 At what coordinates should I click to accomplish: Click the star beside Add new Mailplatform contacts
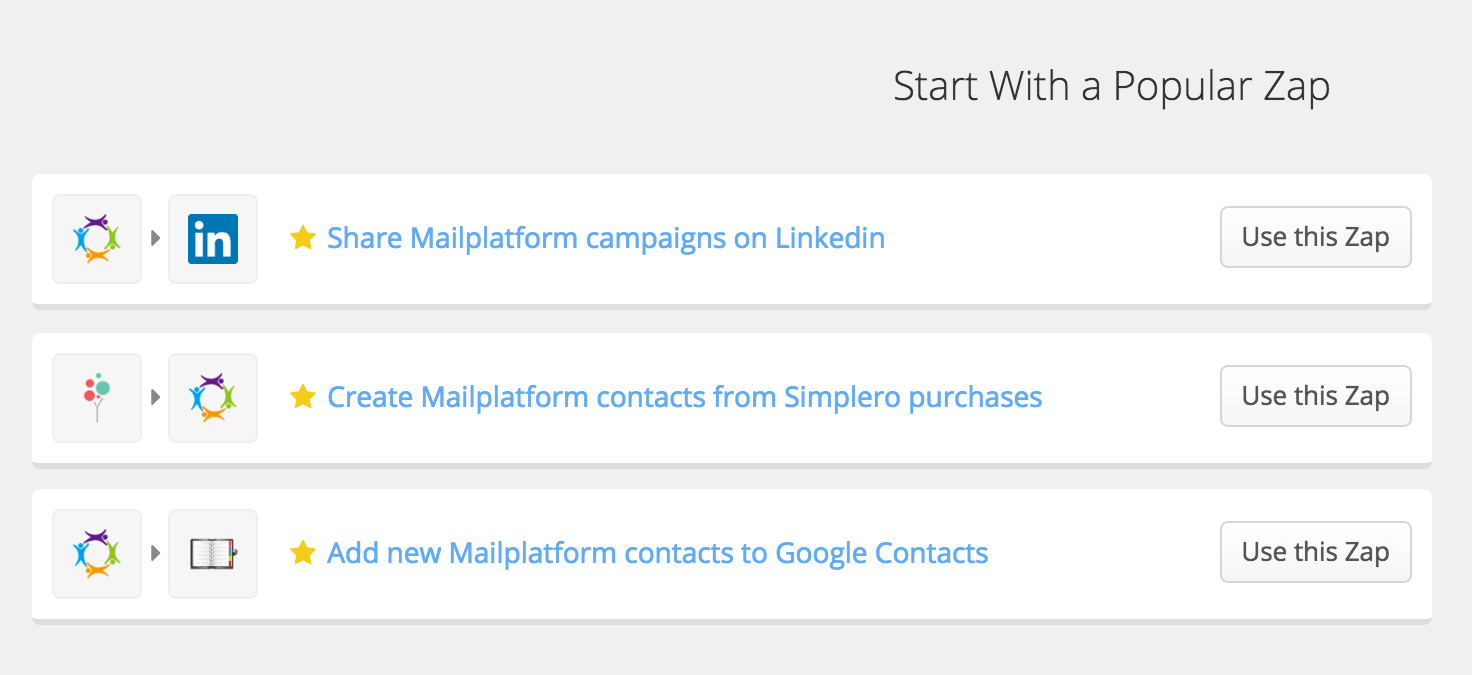[303, 553]
